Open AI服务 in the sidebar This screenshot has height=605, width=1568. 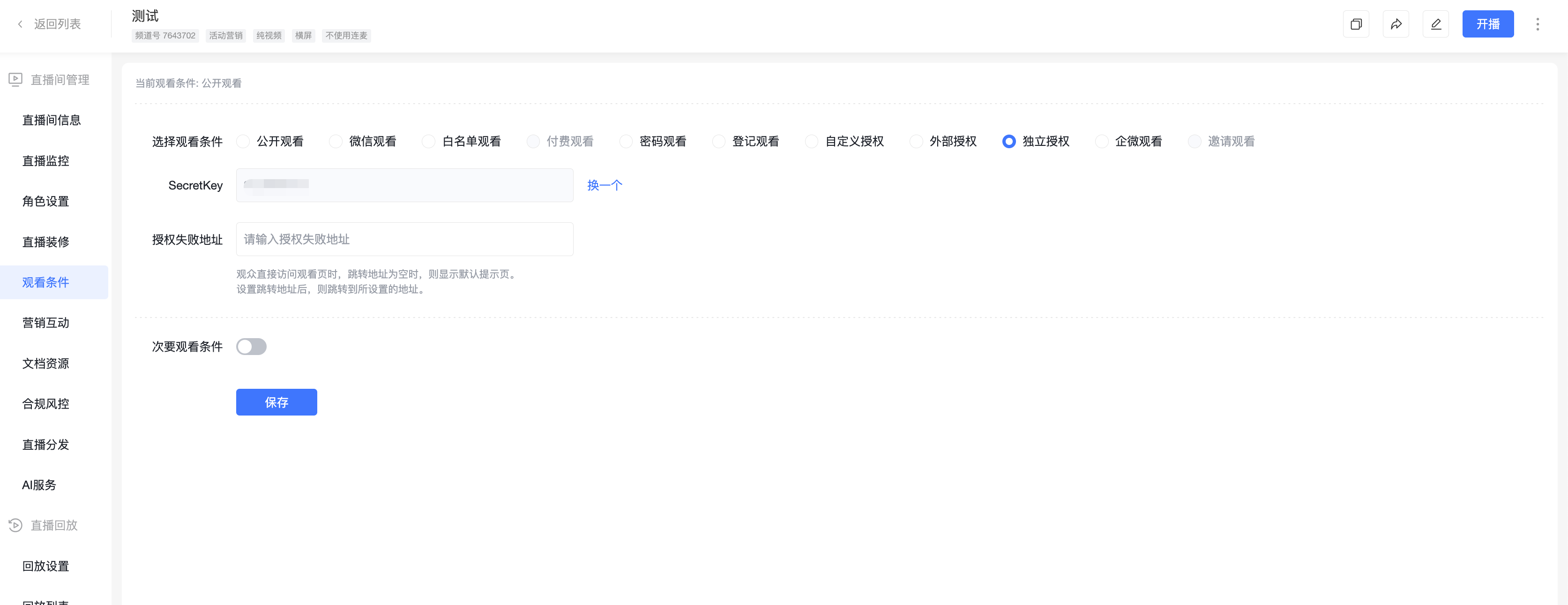pyautogui.click(x=39, y=485)
